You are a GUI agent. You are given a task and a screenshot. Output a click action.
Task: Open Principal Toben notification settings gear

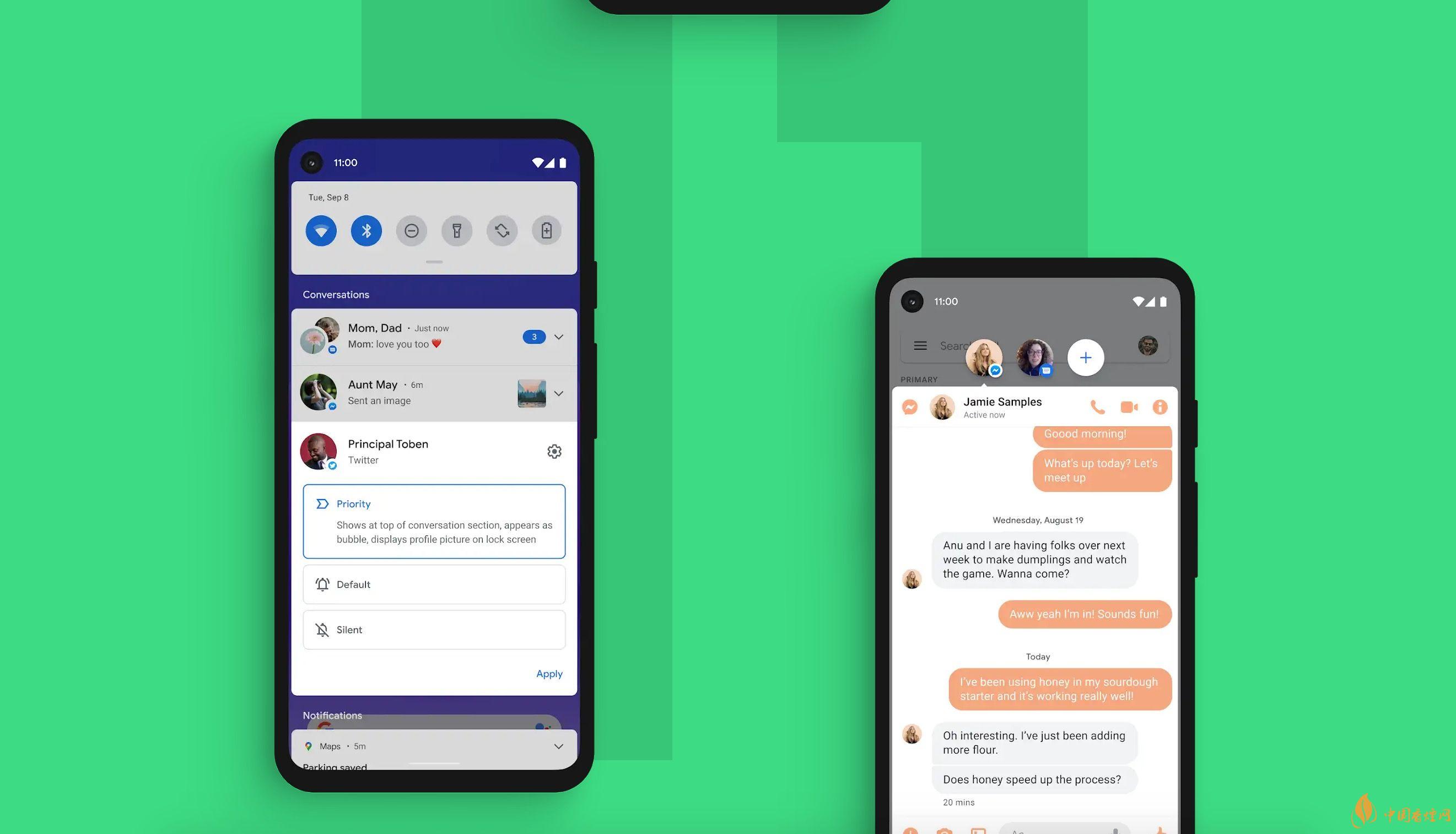click(x=554, y=451)
